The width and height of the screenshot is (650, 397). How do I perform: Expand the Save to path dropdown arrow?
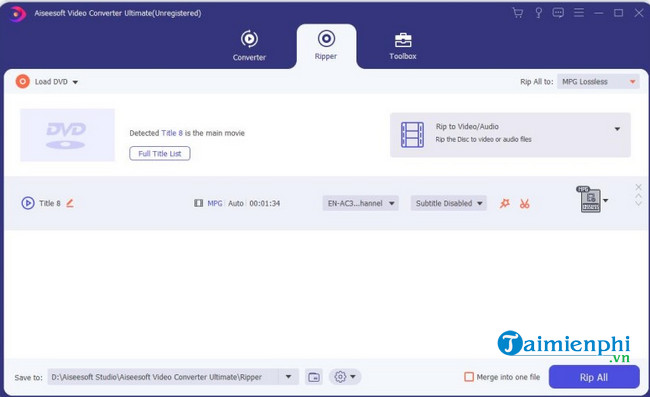coord(289,377)
